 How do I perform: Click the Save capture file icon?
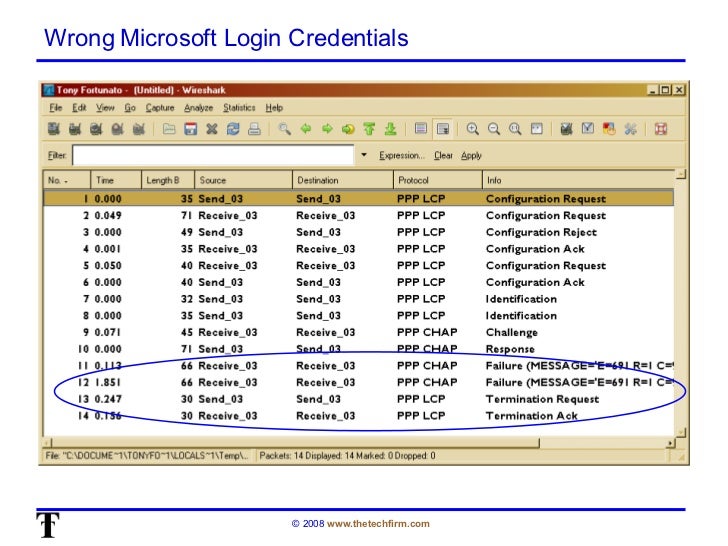click(190, 129)
